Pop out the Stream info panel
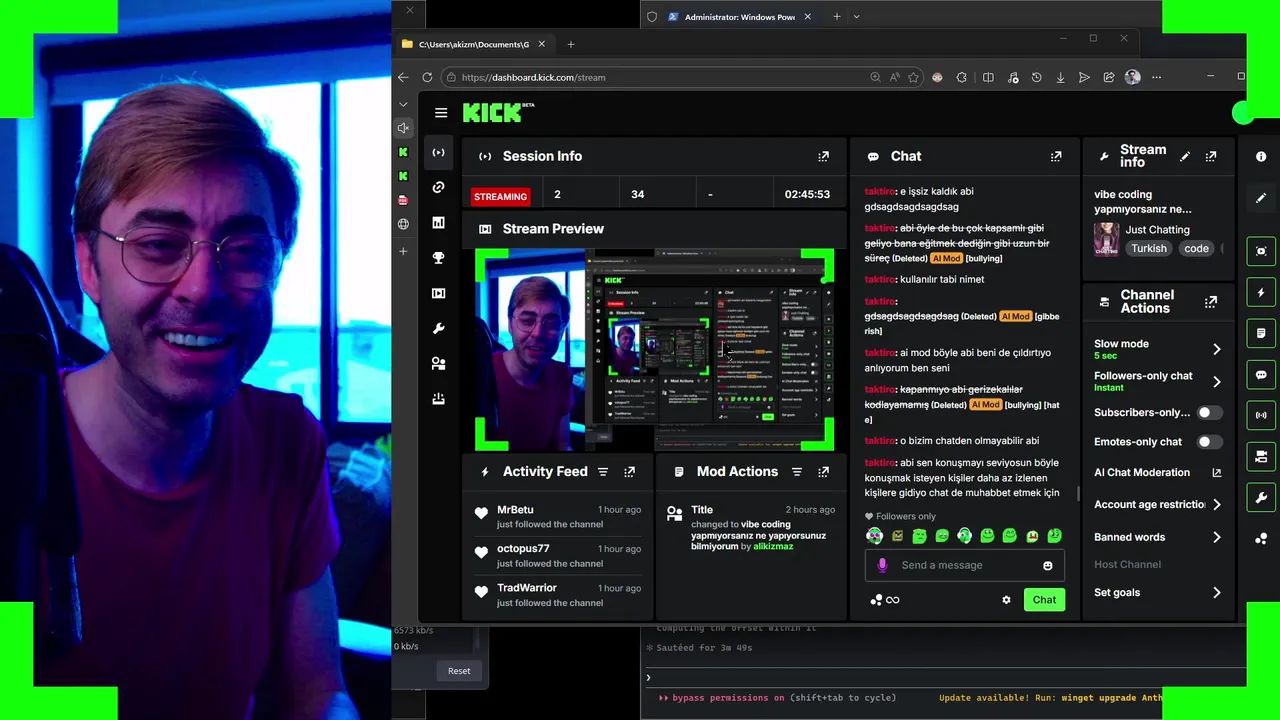This screenshot has height=720, width=1280. pyautogui.click(x=1211, y=156)
